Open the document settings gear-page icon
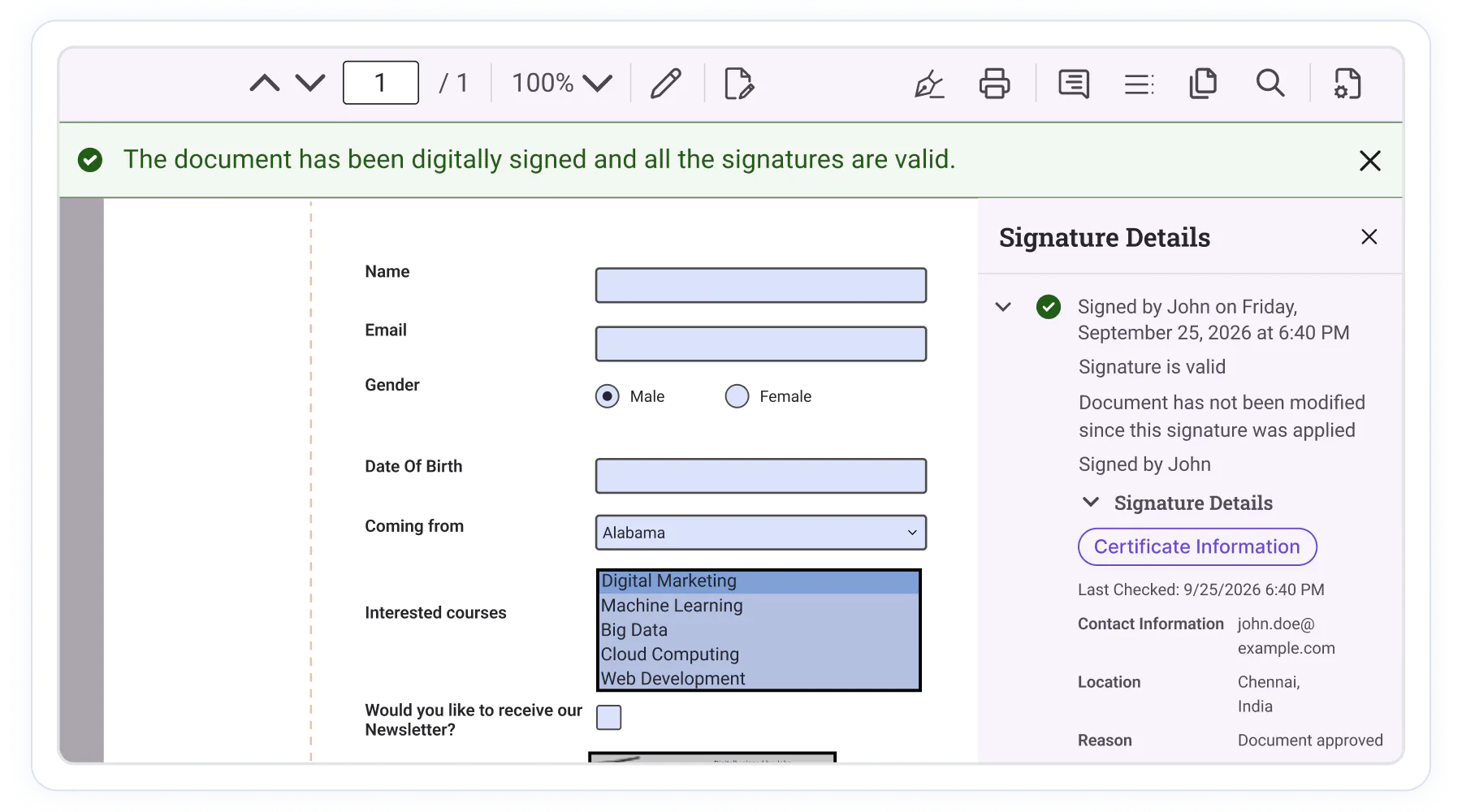 [x=1347, y=83]
